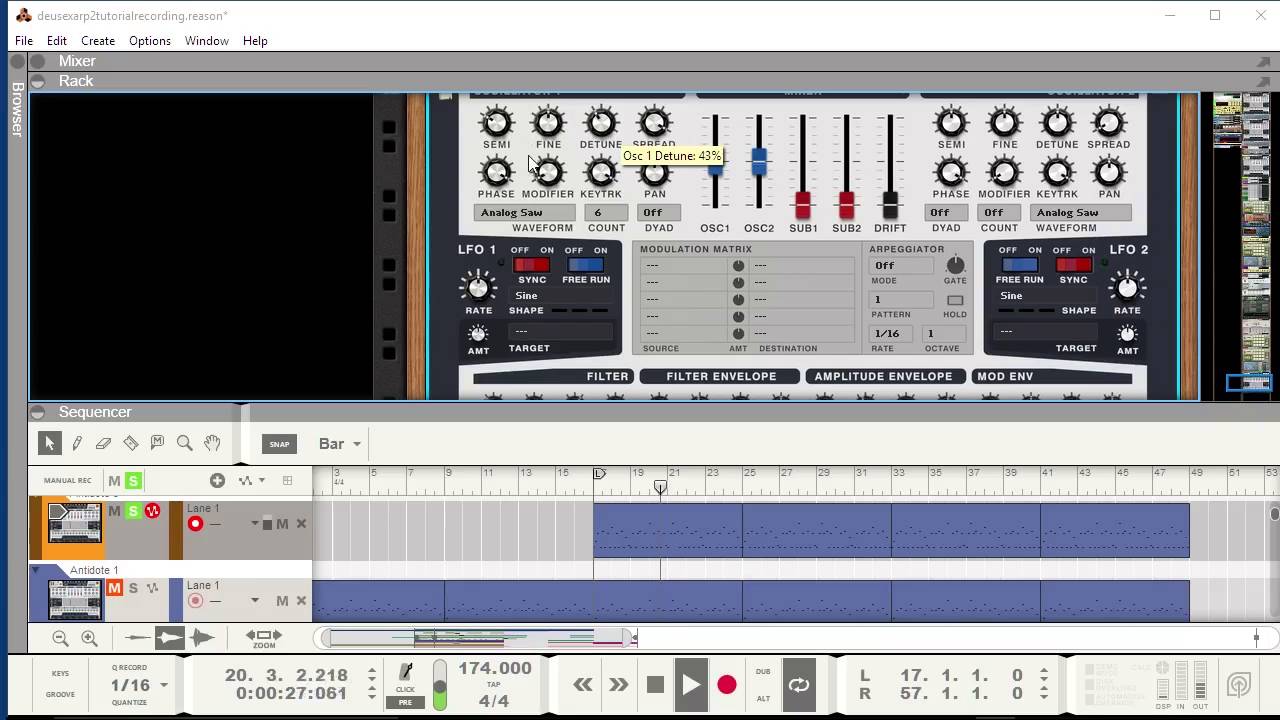
Task: Open the Create menu
Action: click(x=98, y=40)
